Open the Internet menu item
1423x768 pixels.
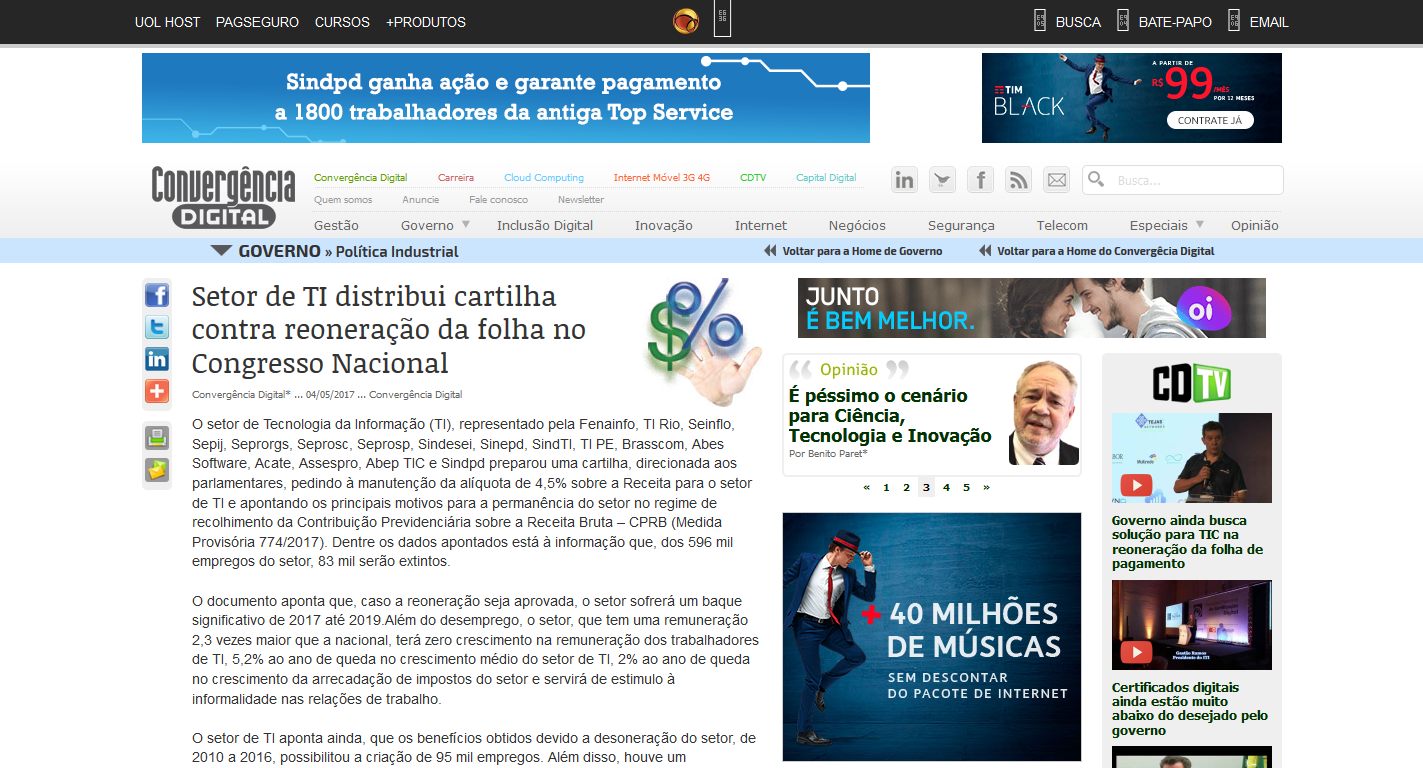tap(761, 226)
